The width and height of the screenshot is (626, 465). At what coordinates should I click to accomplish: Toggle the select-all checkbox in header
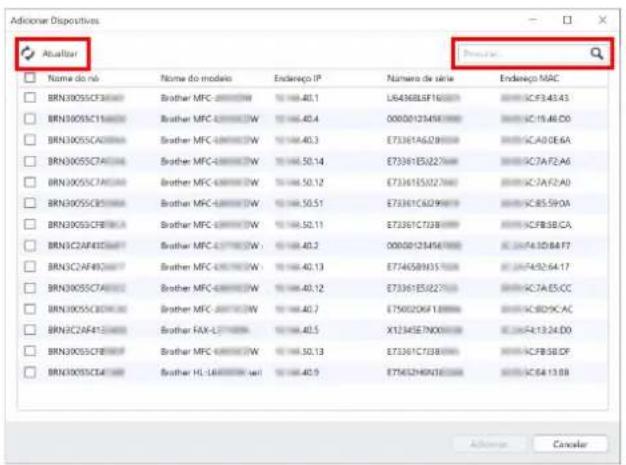click(30, 77)
